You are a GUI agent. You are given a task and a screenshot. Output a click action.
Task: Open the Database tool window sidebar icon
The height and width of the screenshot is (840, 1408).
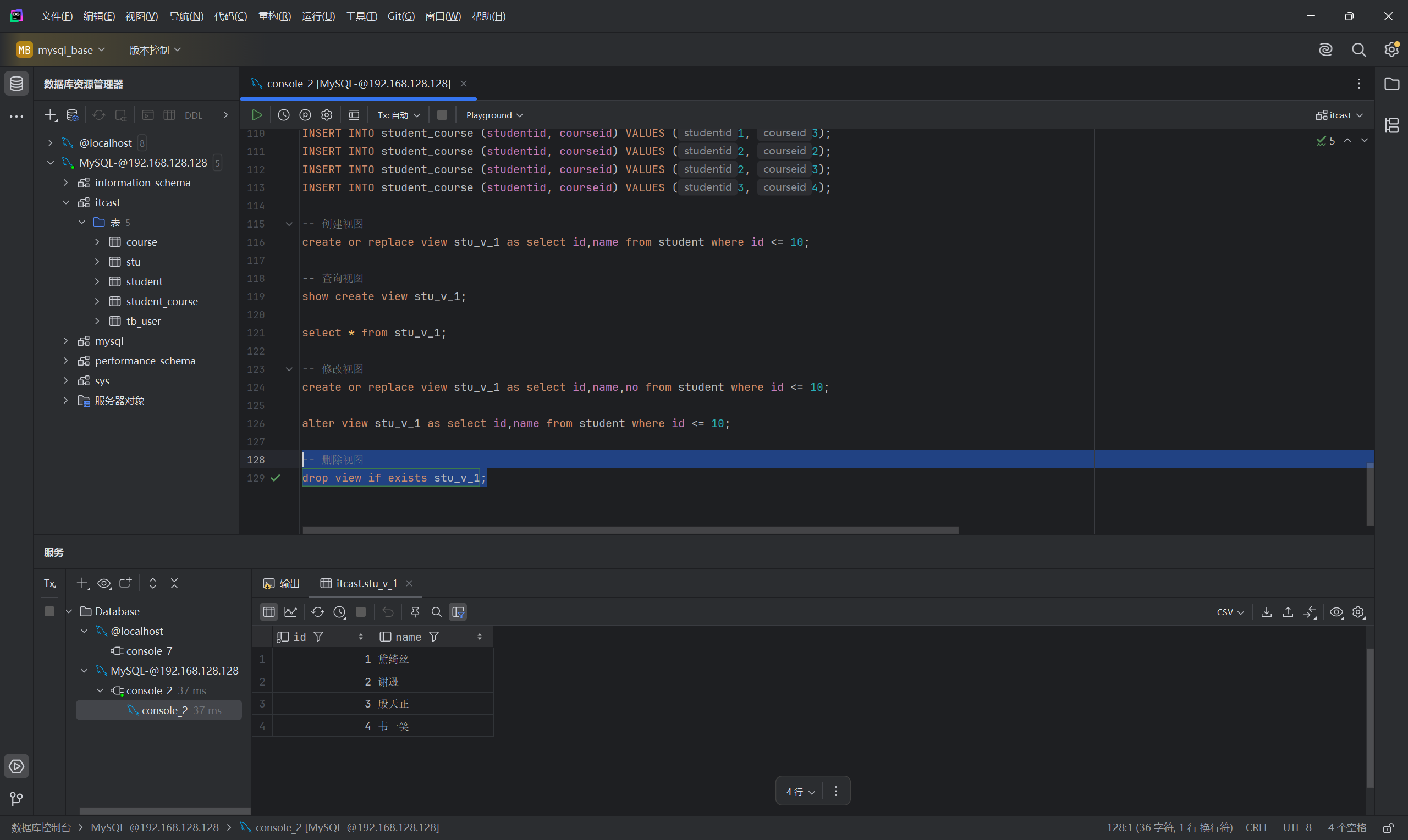click(x=16, y=84)
